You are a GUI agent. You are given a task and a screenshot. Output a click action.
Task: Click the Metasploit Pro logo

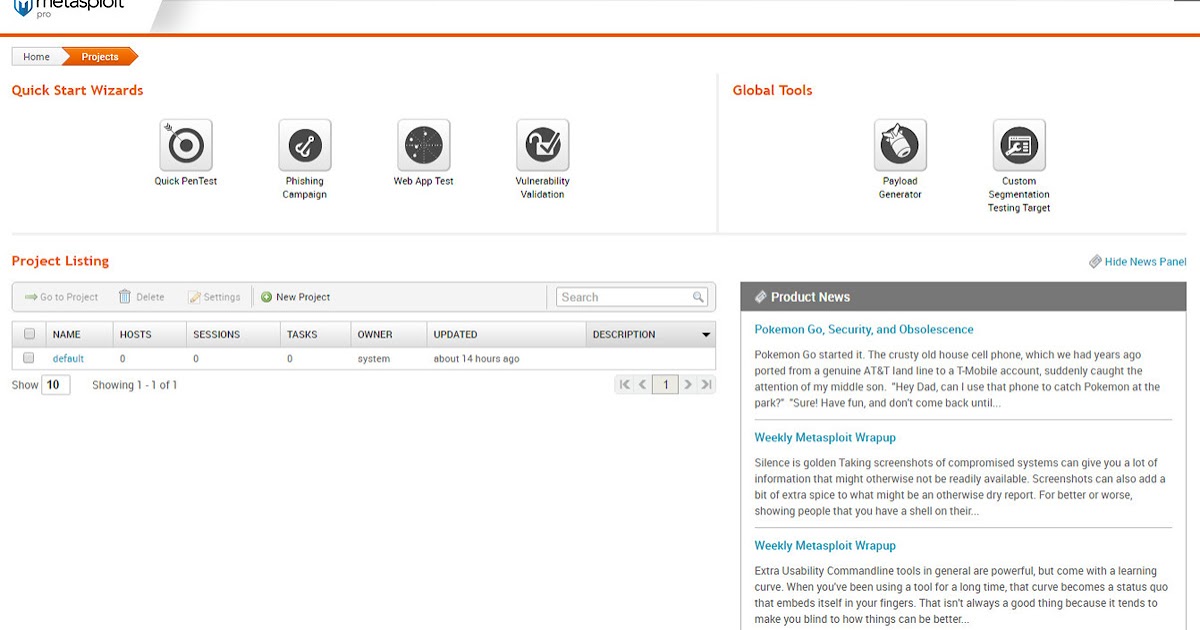pyautogui.click(x=68, y=8)
